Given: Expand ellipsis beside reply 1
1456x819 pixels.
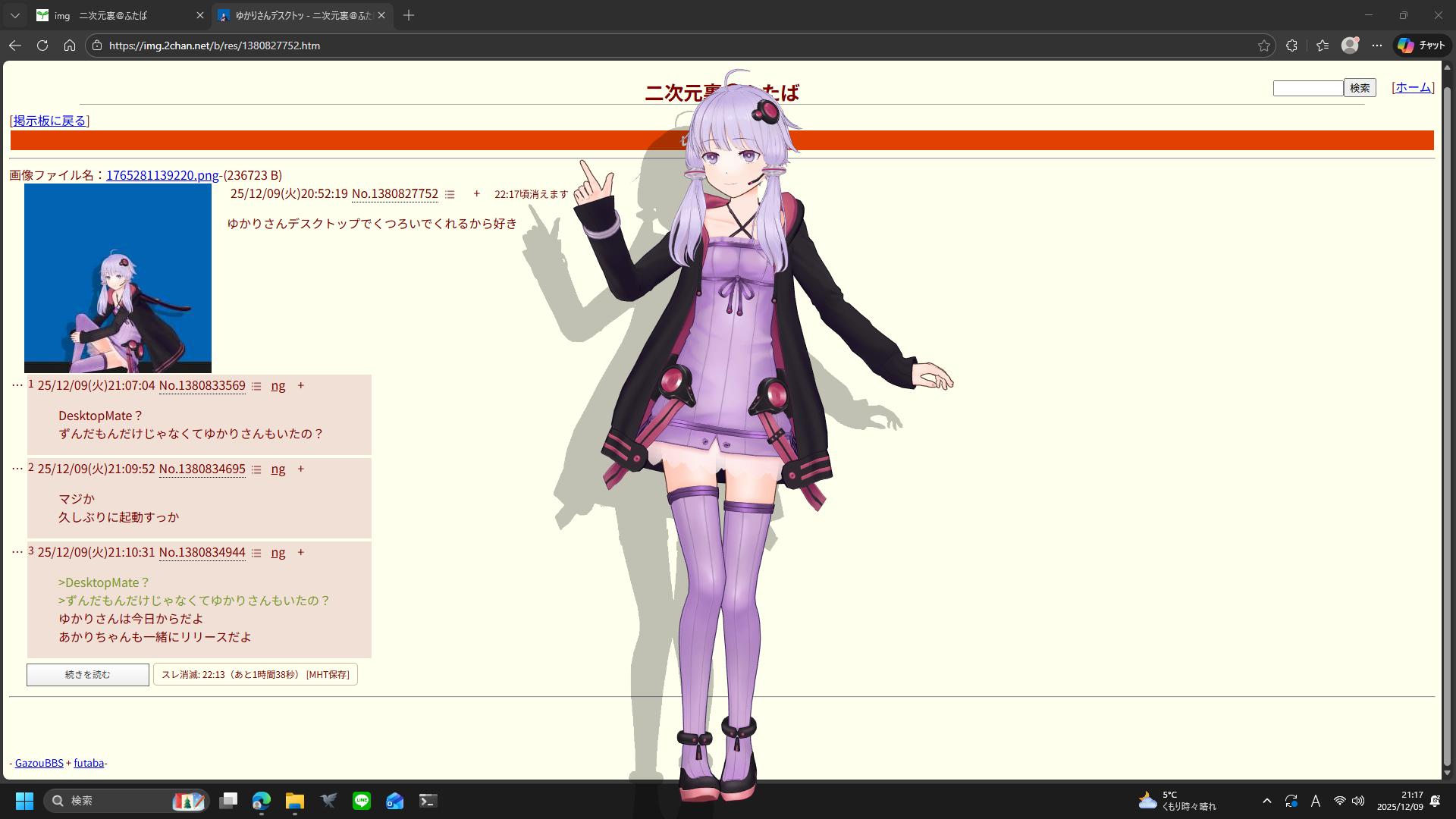Looking at the screenshot, I should 17,385.
